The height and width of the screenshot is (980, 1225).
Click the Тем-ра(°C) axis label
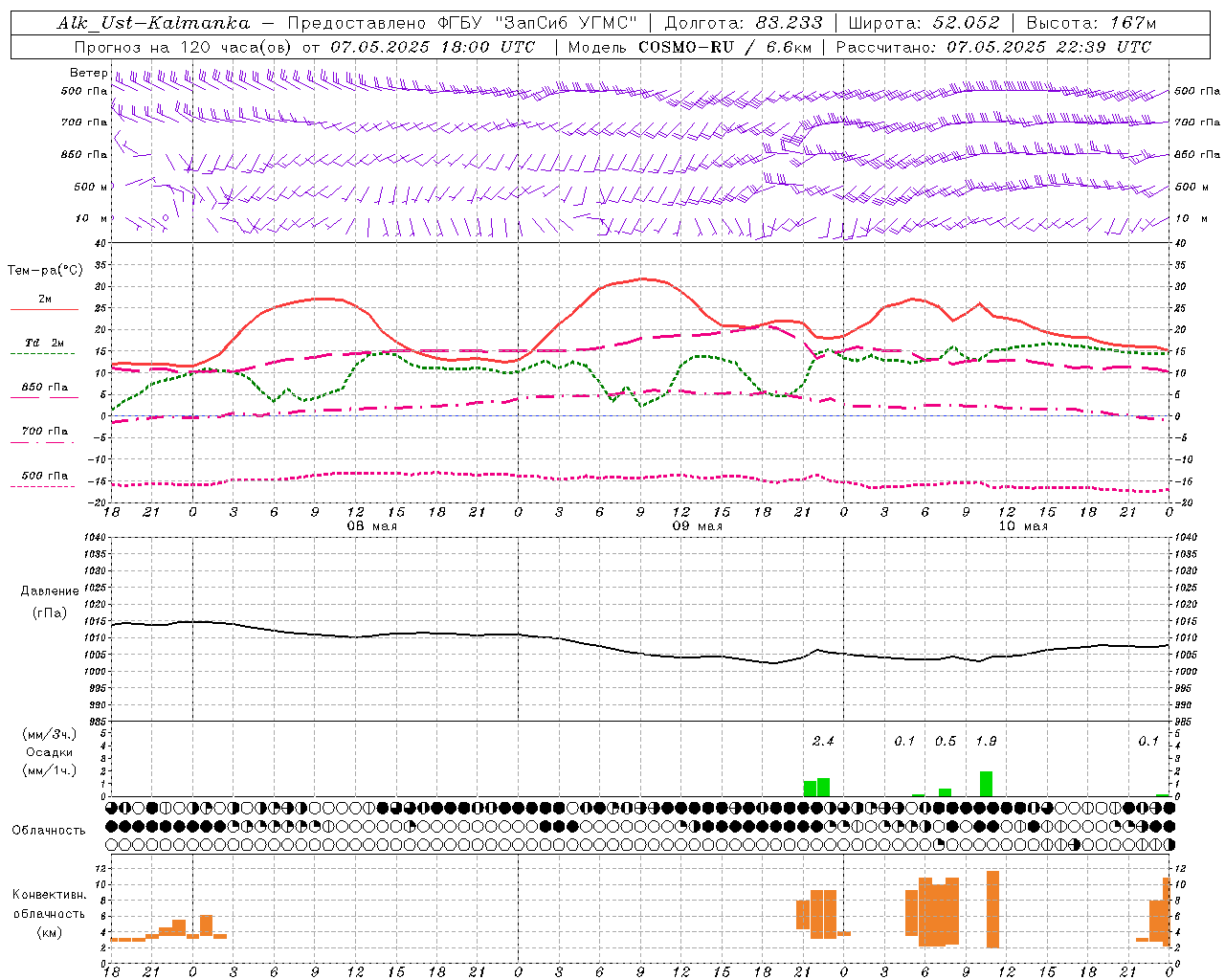(x=45, y=271)
